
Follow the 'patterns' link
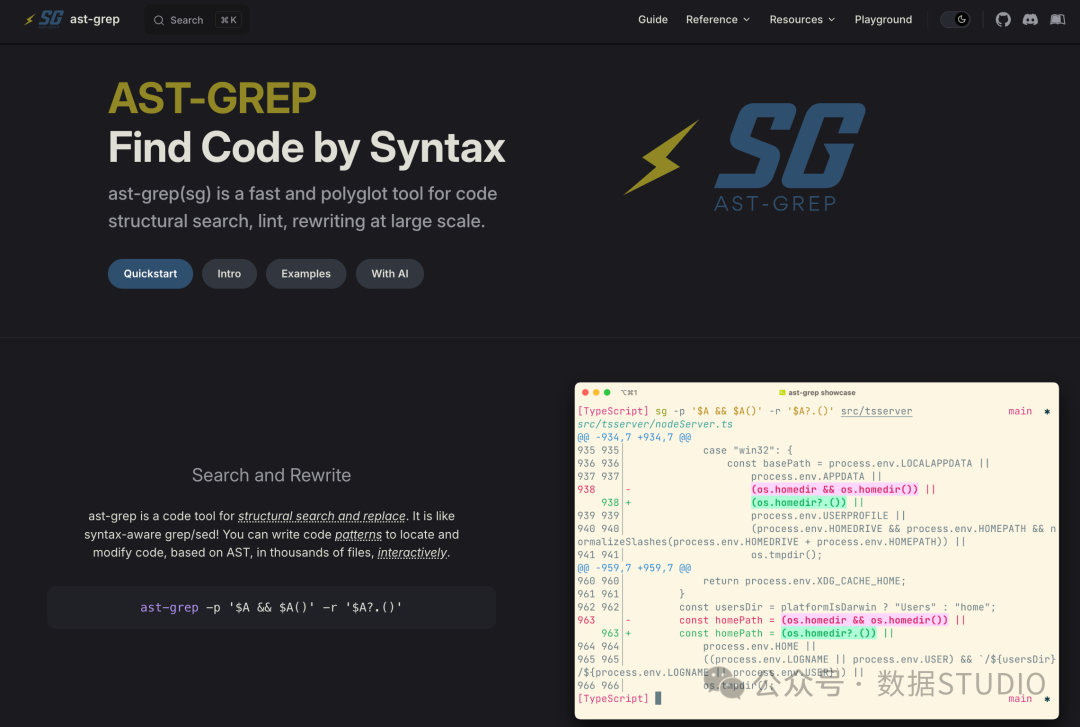click(358, 535)
